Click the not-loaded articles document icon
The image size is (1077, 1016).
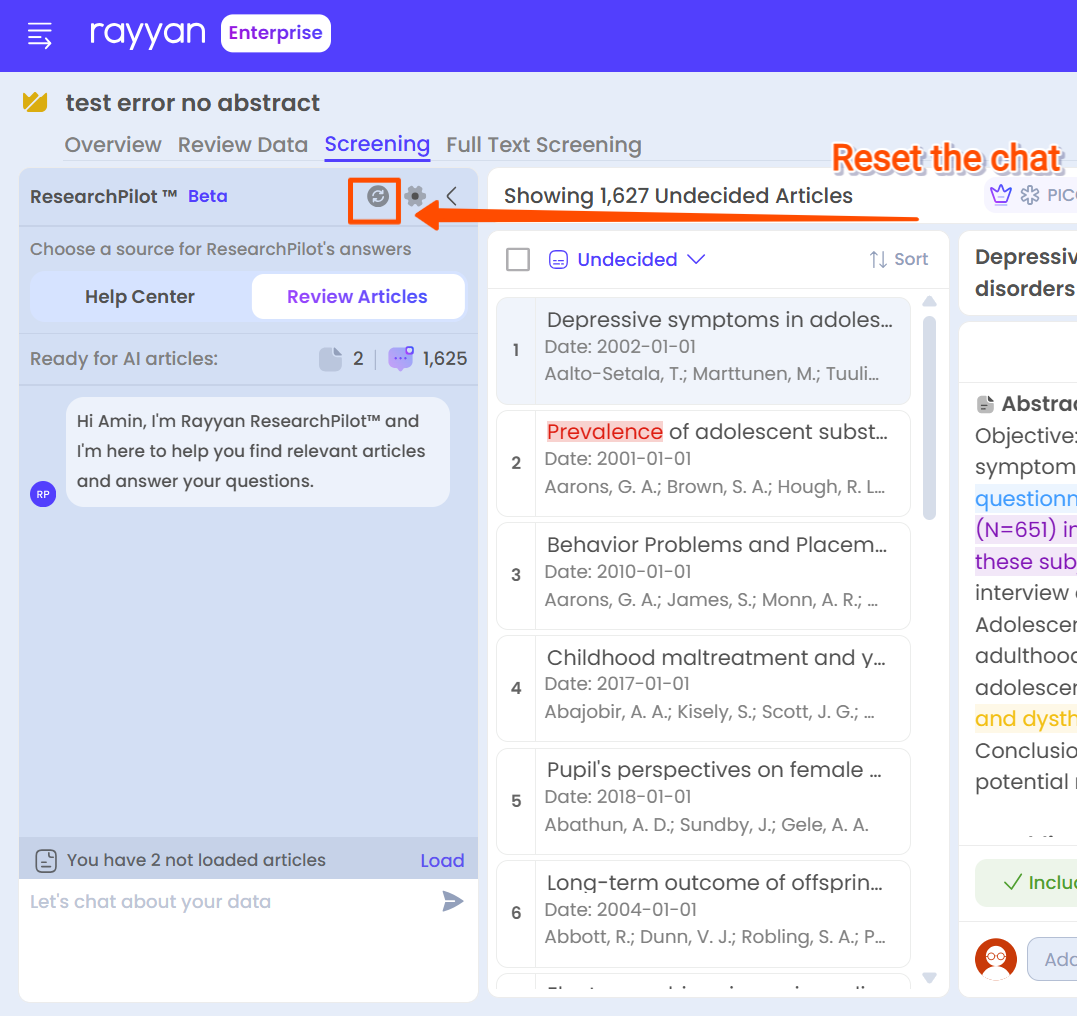click(330, 359)
